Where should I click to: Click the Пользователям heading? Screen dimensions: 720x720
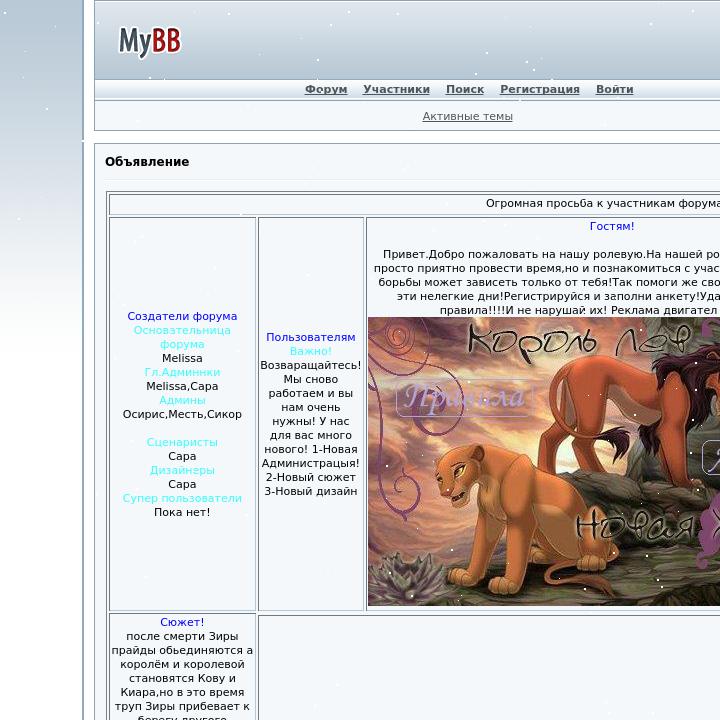311,337
